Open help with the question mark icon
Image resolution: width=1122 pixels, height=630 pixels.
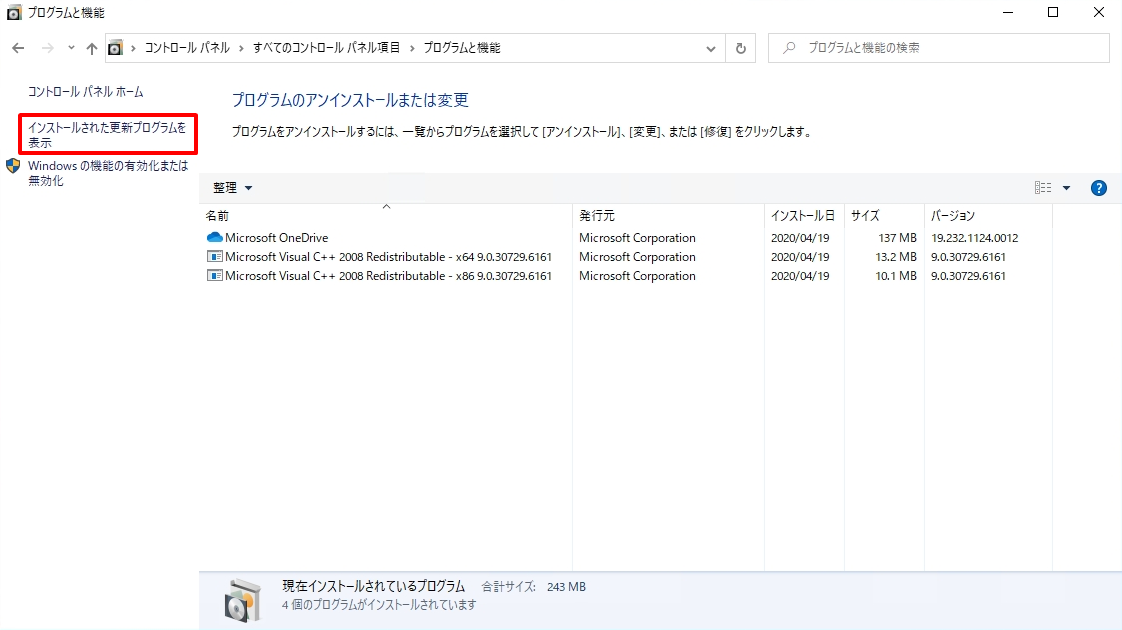click(1098, 188)
